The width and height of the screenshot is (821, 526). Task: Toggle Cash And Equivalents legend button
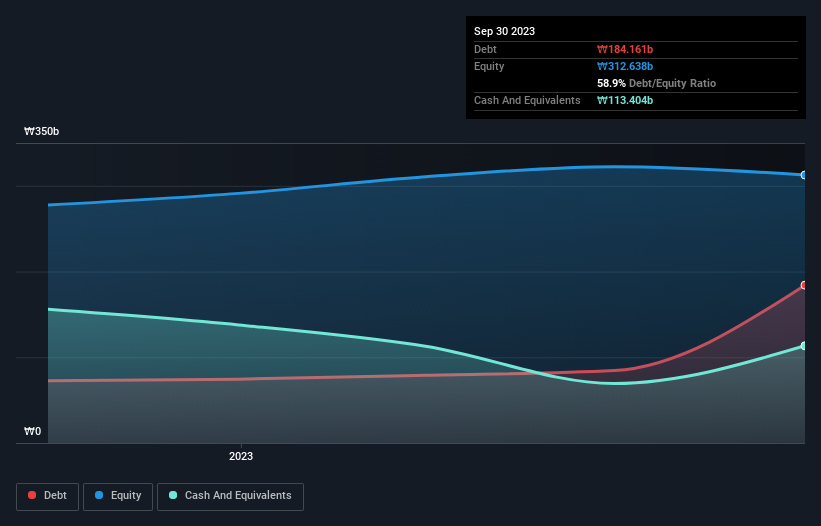click(230, 496)
